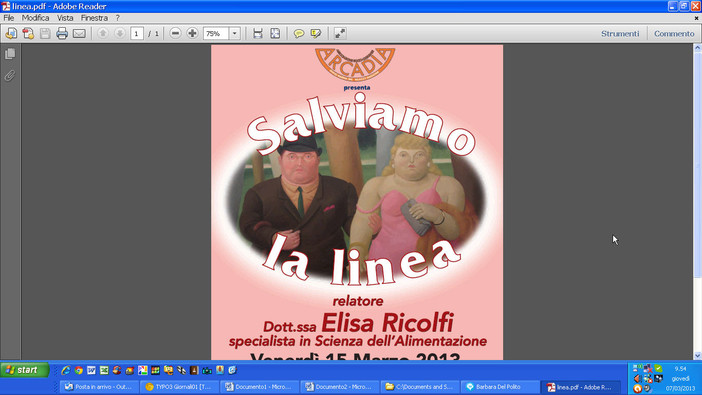
Task: Fit page width scrolling icon
Action: pyautogui.click(x=258, y=34)
